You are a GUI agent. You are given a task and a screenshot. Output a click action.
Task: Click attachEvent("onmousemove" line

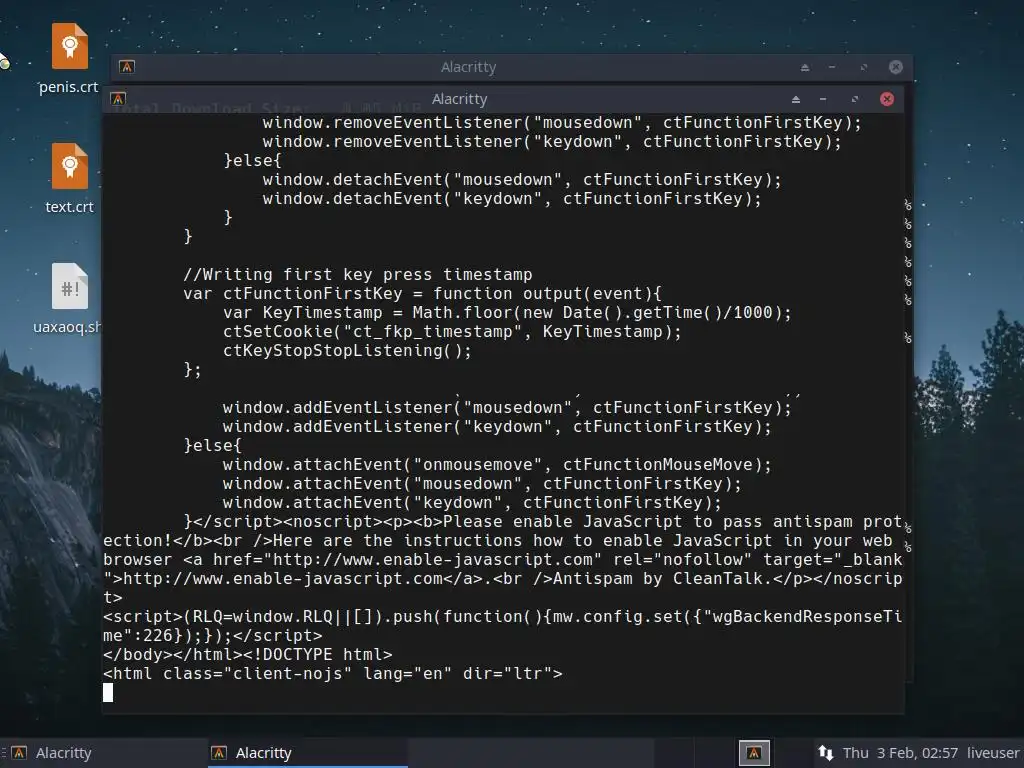(496, 464)
